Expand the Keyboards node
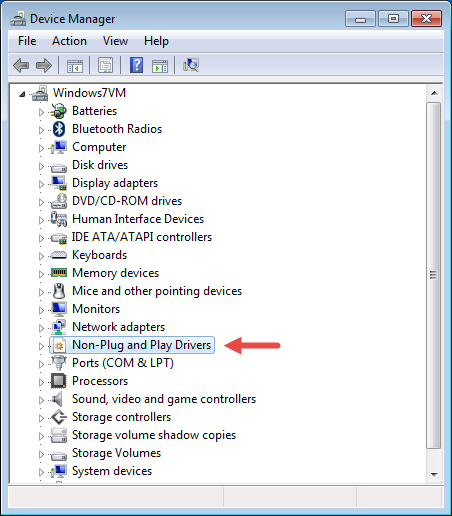452x516 pixels. (x=41, y=256)
